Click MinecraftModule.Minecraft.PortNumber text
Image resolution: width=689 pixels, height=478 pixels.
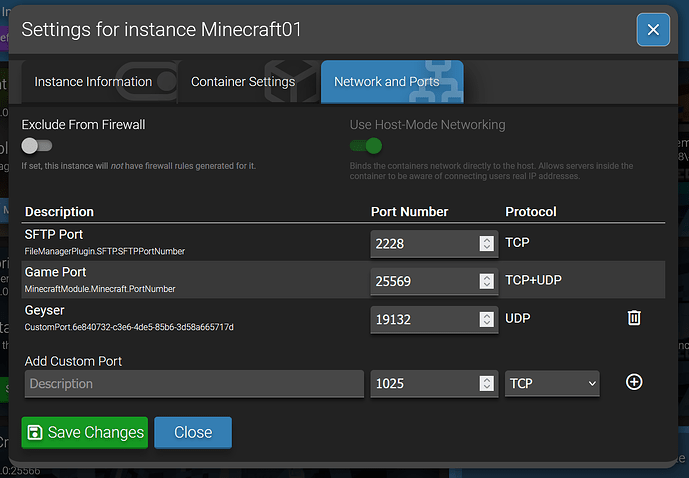click(100, 289)
